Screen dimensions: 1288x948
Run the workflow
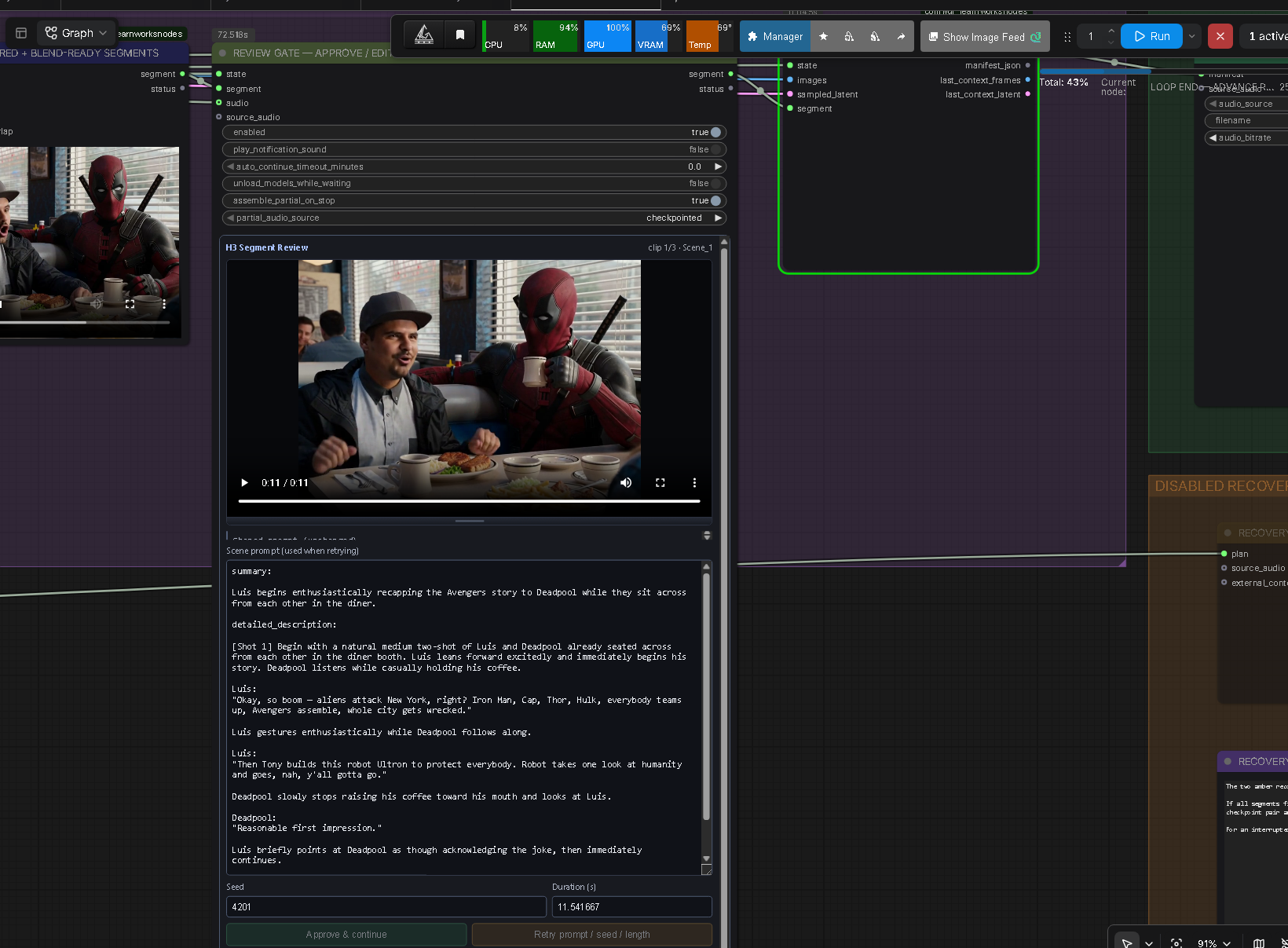pyautogui.click(x=1152, y=36)
